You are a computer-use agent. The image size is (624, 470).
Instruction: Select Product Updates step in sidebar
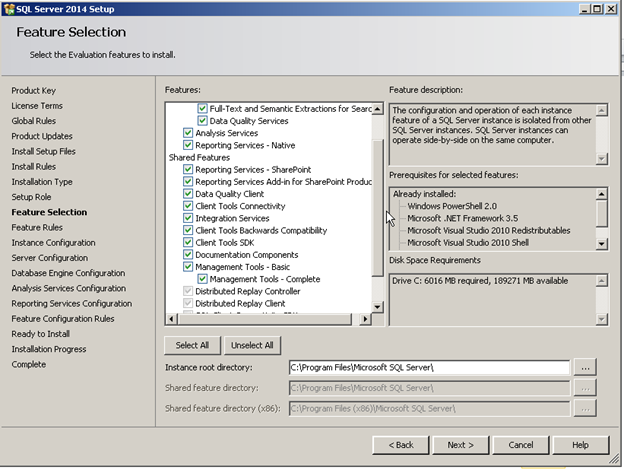[x=42, y=136]
